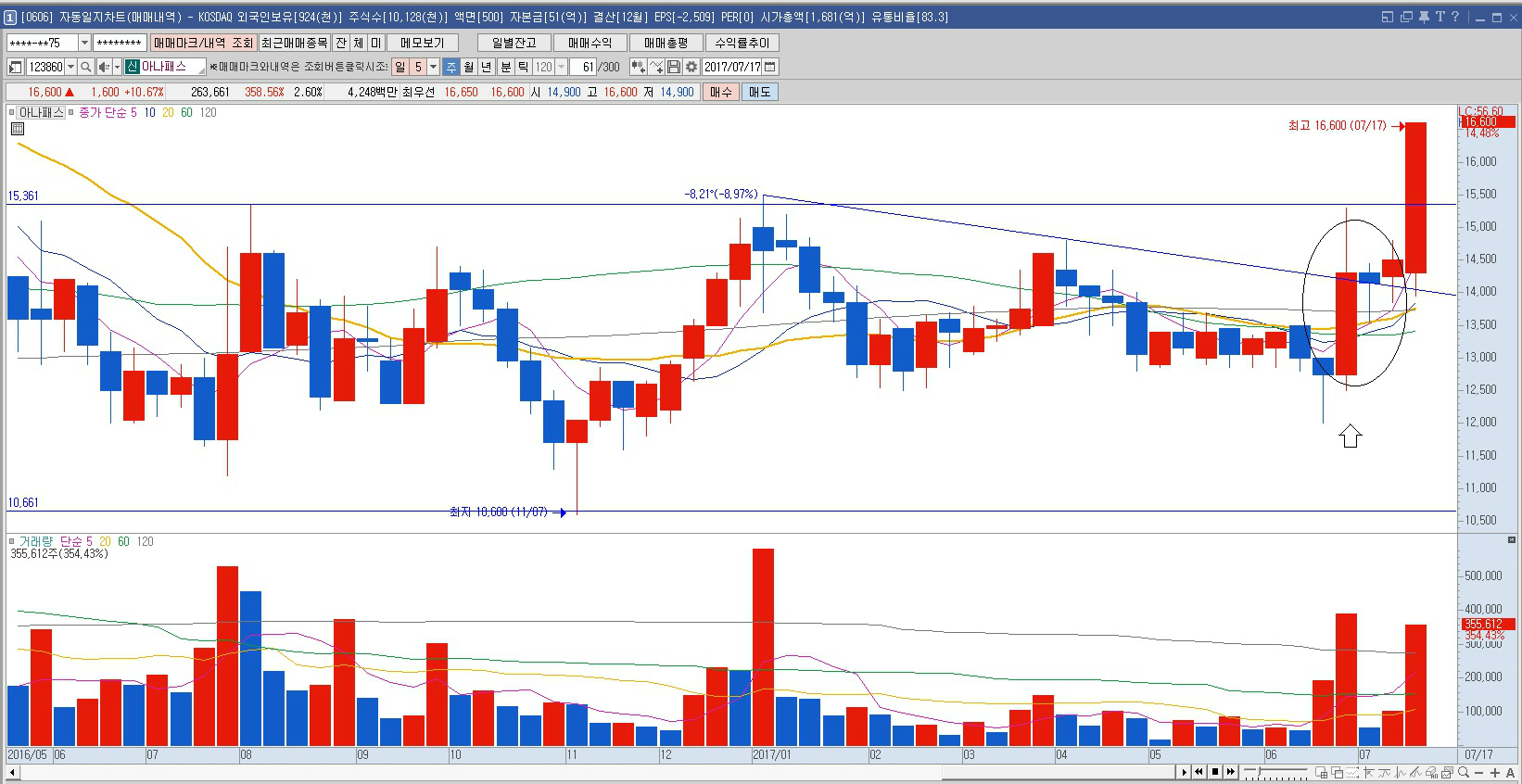This screenshot has height=784, width=1522.
Task: Click the speaker sound icon
Action: point(104,67)
